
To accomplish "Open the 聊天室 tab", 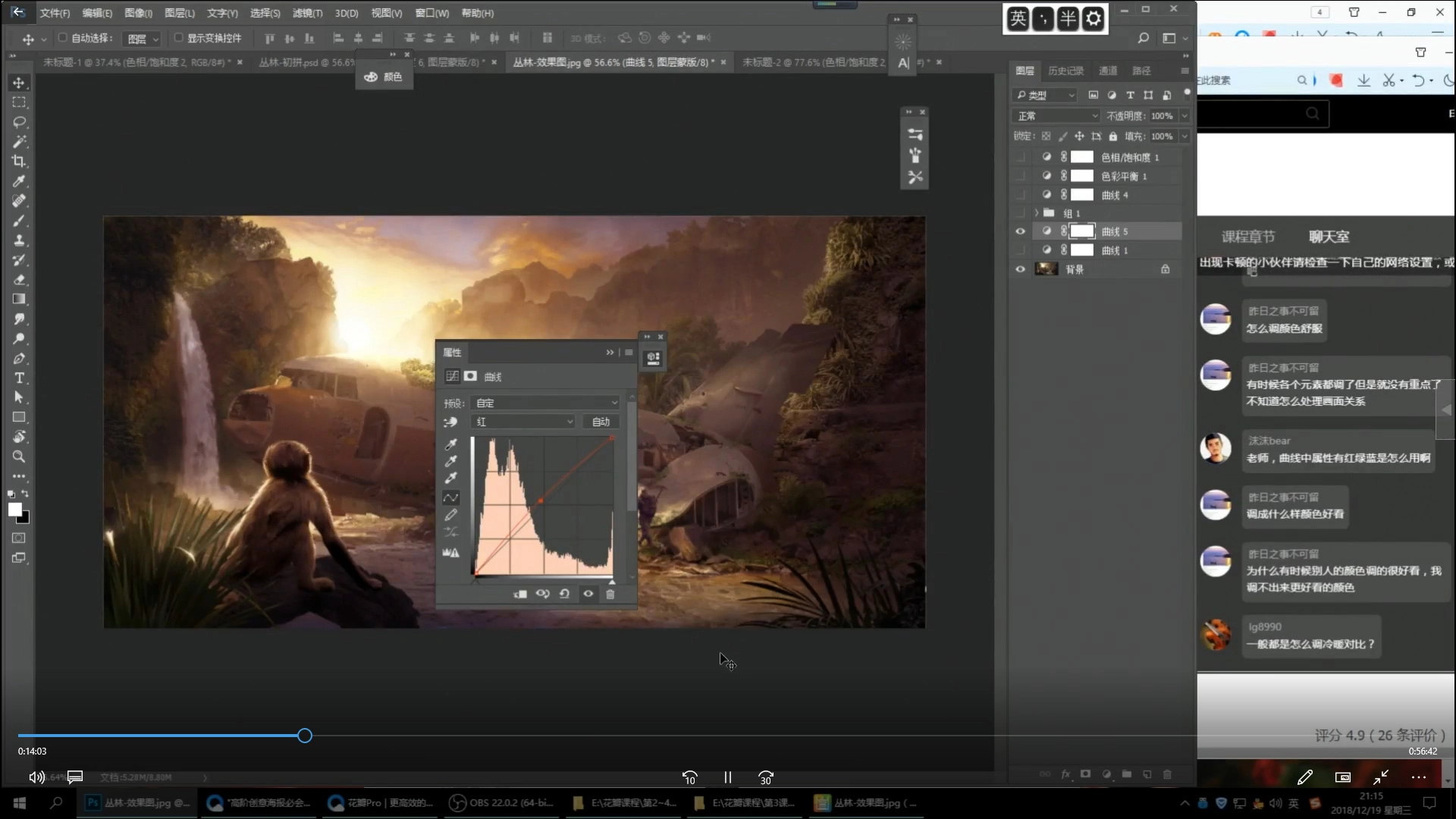I will pos(1329,237).
